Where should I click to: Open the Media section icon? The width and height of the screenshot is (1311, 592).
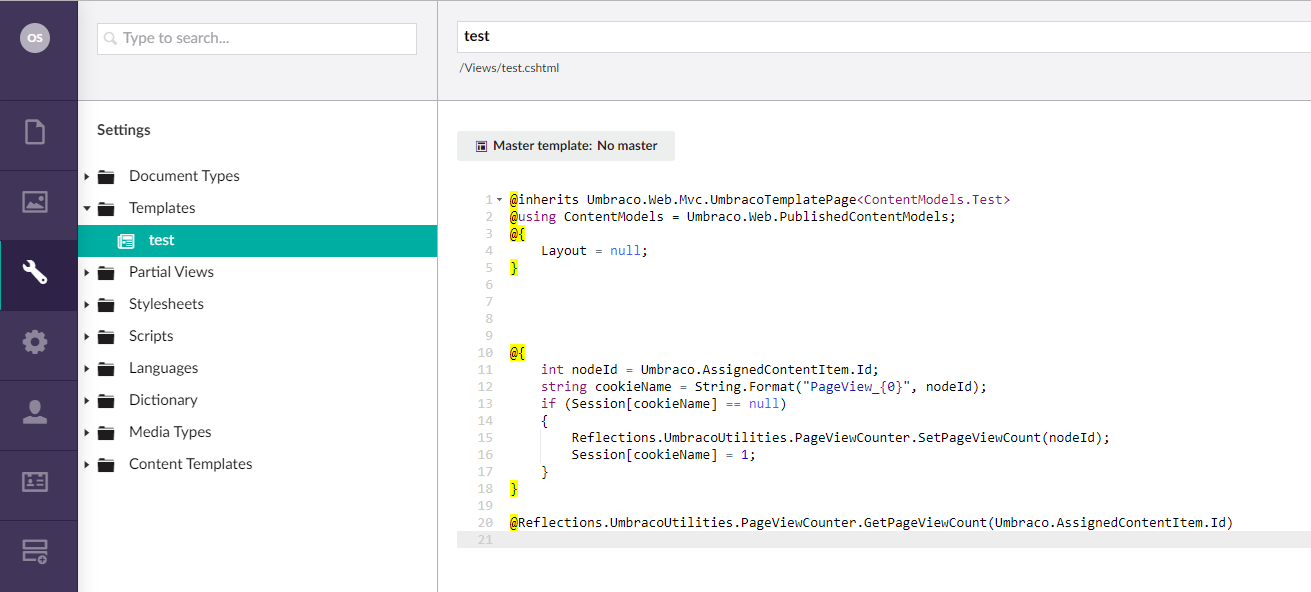tap(35, 201)
